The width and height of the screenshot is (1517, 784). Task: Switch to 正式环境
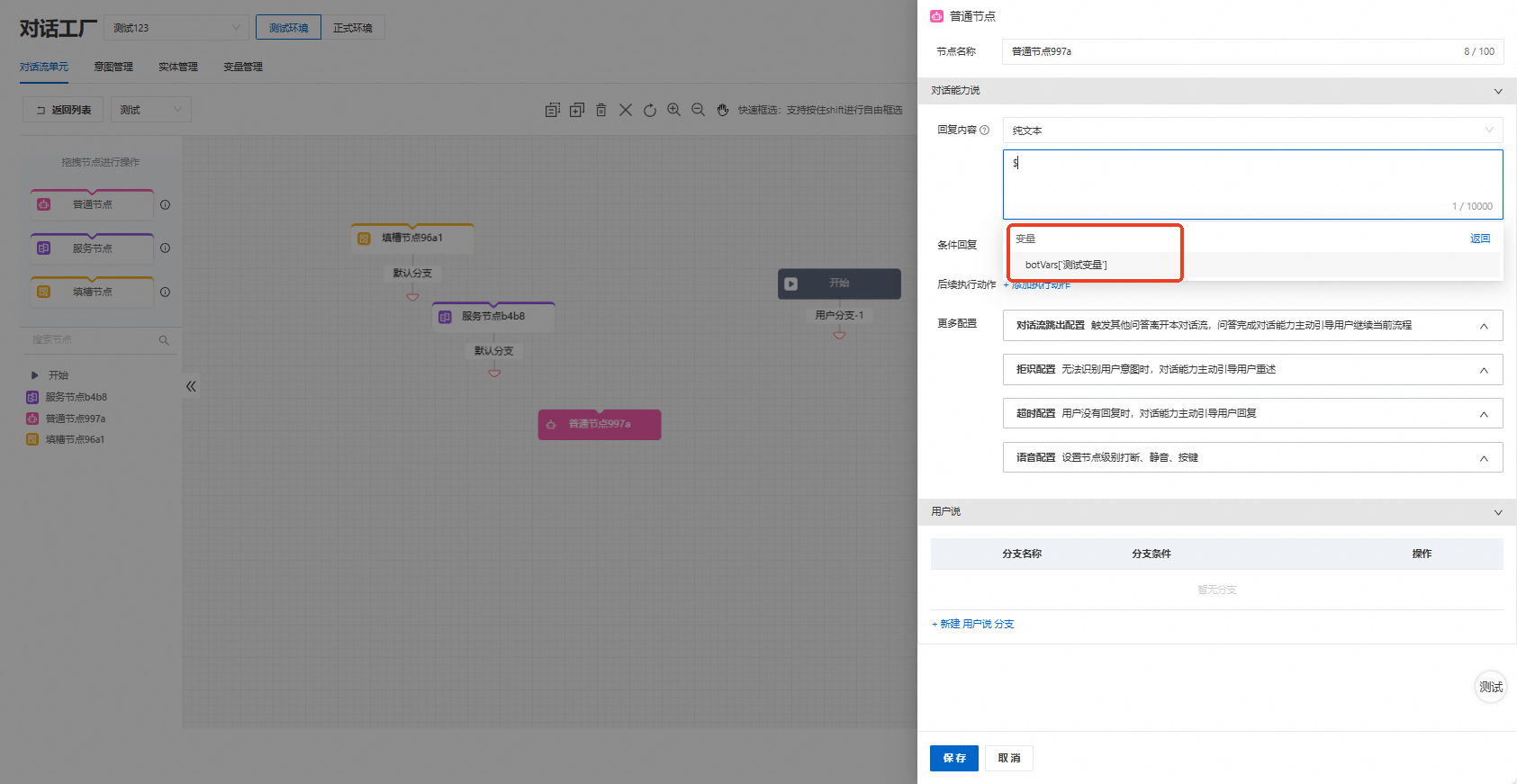[353, 28]
